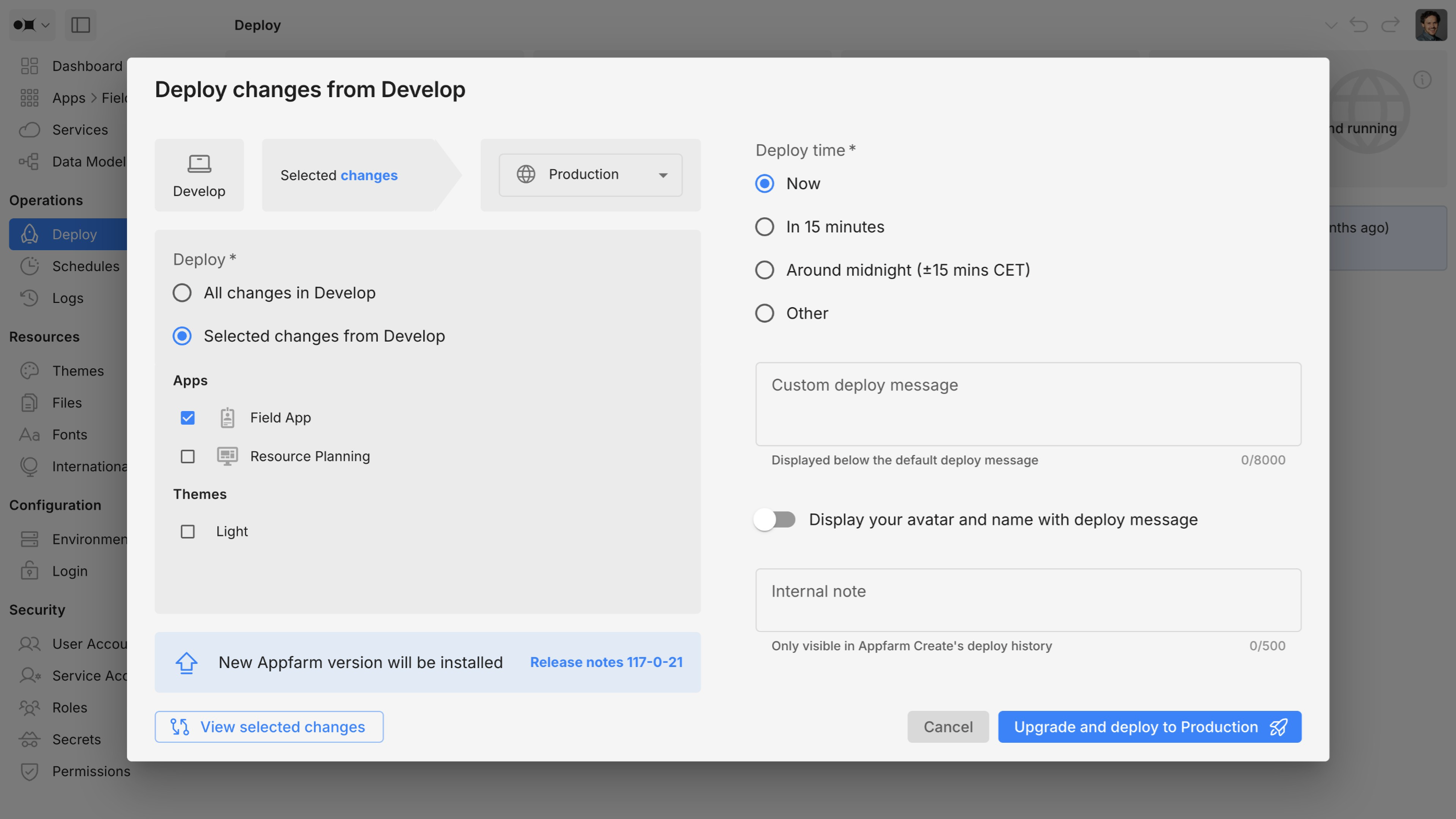Uncheck the Field App checkbox
This screenshot has height=819, width=1456.
[x=188, y=418]
